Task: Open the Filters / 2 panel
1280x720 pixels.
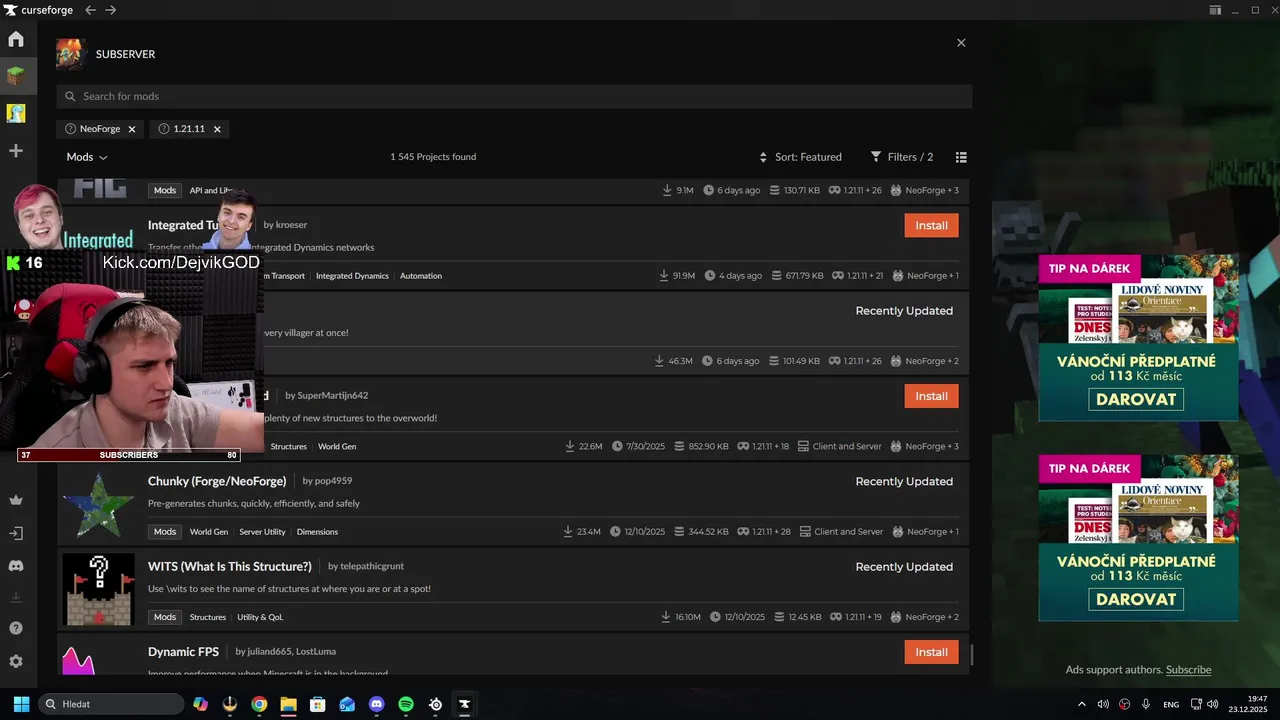Action: [x=902, y=157]
